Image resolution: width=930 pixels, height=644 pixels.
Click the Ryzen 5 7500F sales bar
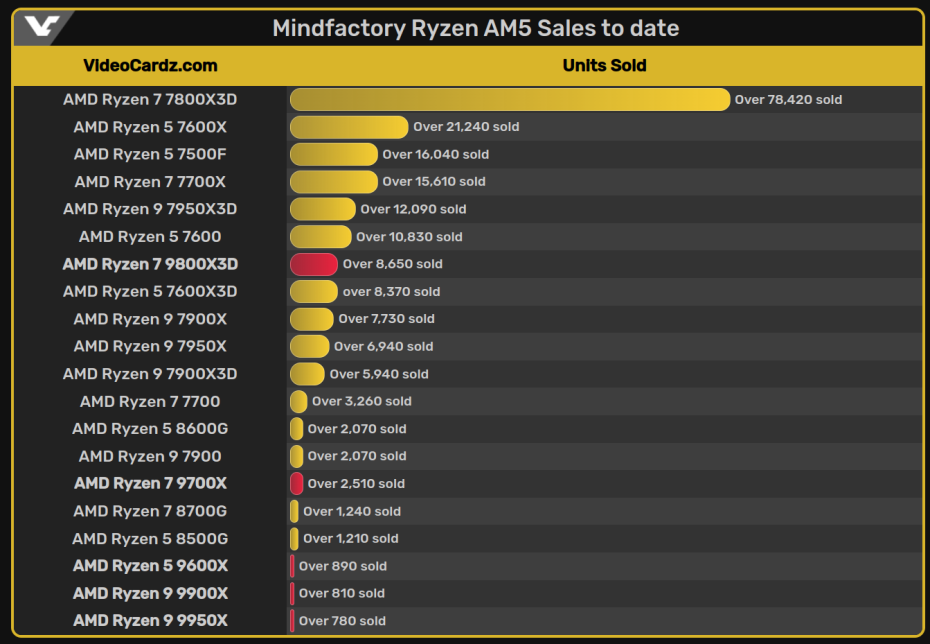(333, 154)
